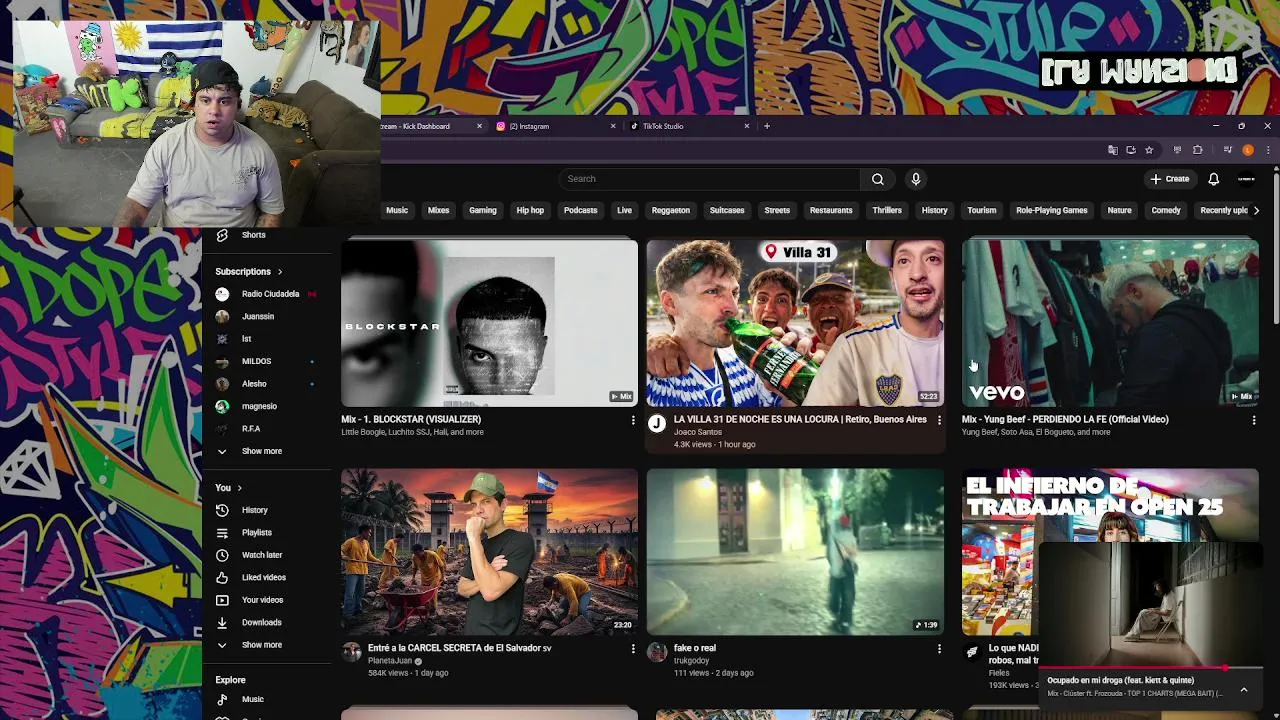The image size is (1280, 720).
Task: Open the browser extensions puzzle icon
Action: 1197,150
